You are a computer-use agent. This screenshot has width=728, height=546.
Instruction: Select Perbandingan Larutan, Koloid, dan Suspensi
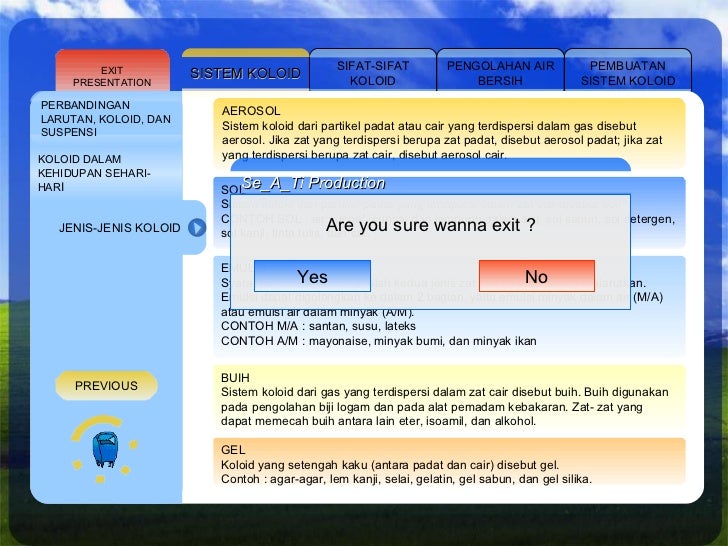click(106, 118)
